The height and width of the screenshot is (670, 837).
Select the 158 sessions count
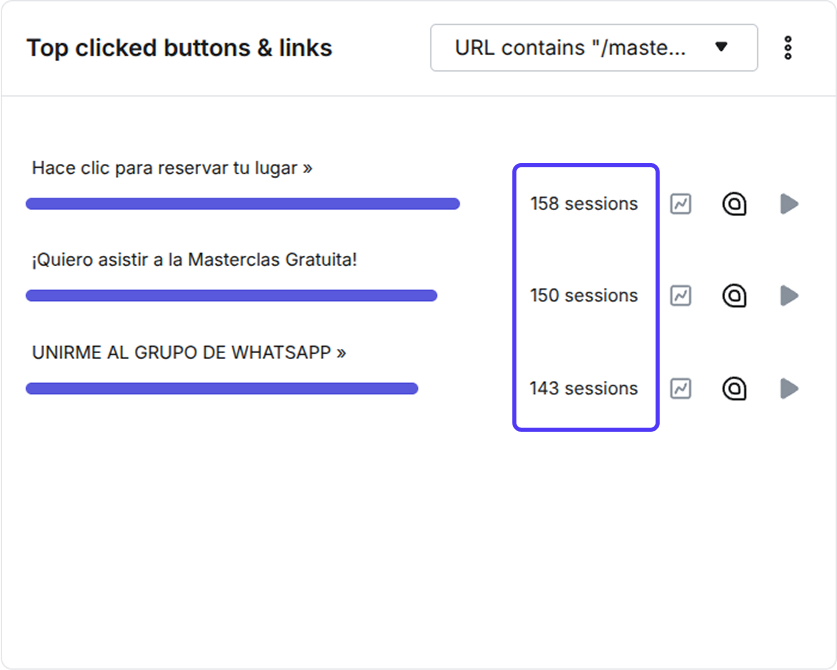[x=584, y=204]
